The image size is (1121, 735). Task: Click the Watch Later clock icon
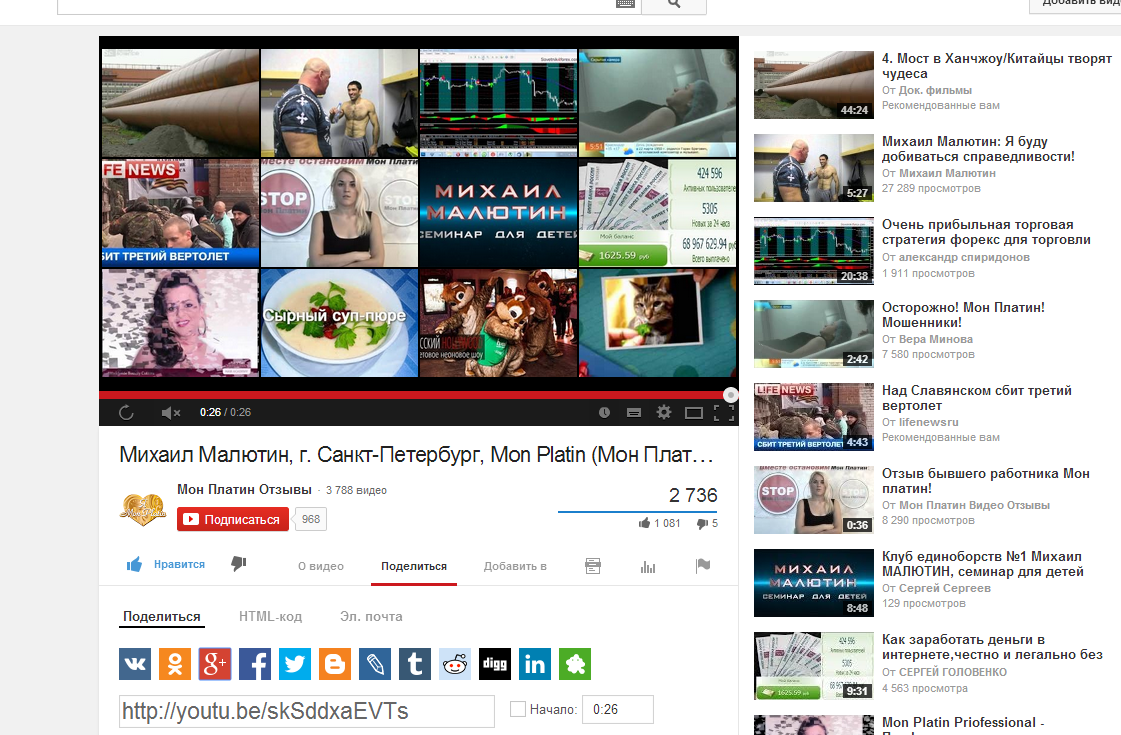pyautogui.click(x=604, y=413)
